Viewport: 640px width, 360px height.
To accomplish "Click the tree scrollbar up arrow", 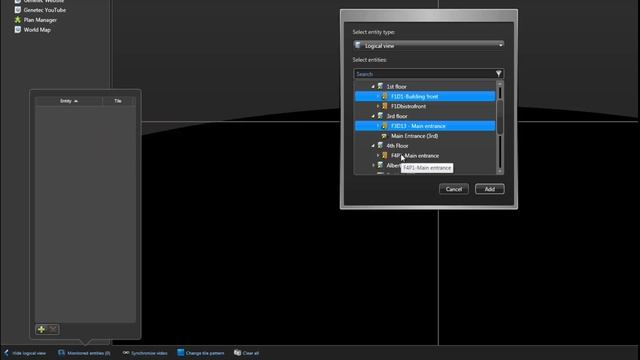I will coord(500,83).
